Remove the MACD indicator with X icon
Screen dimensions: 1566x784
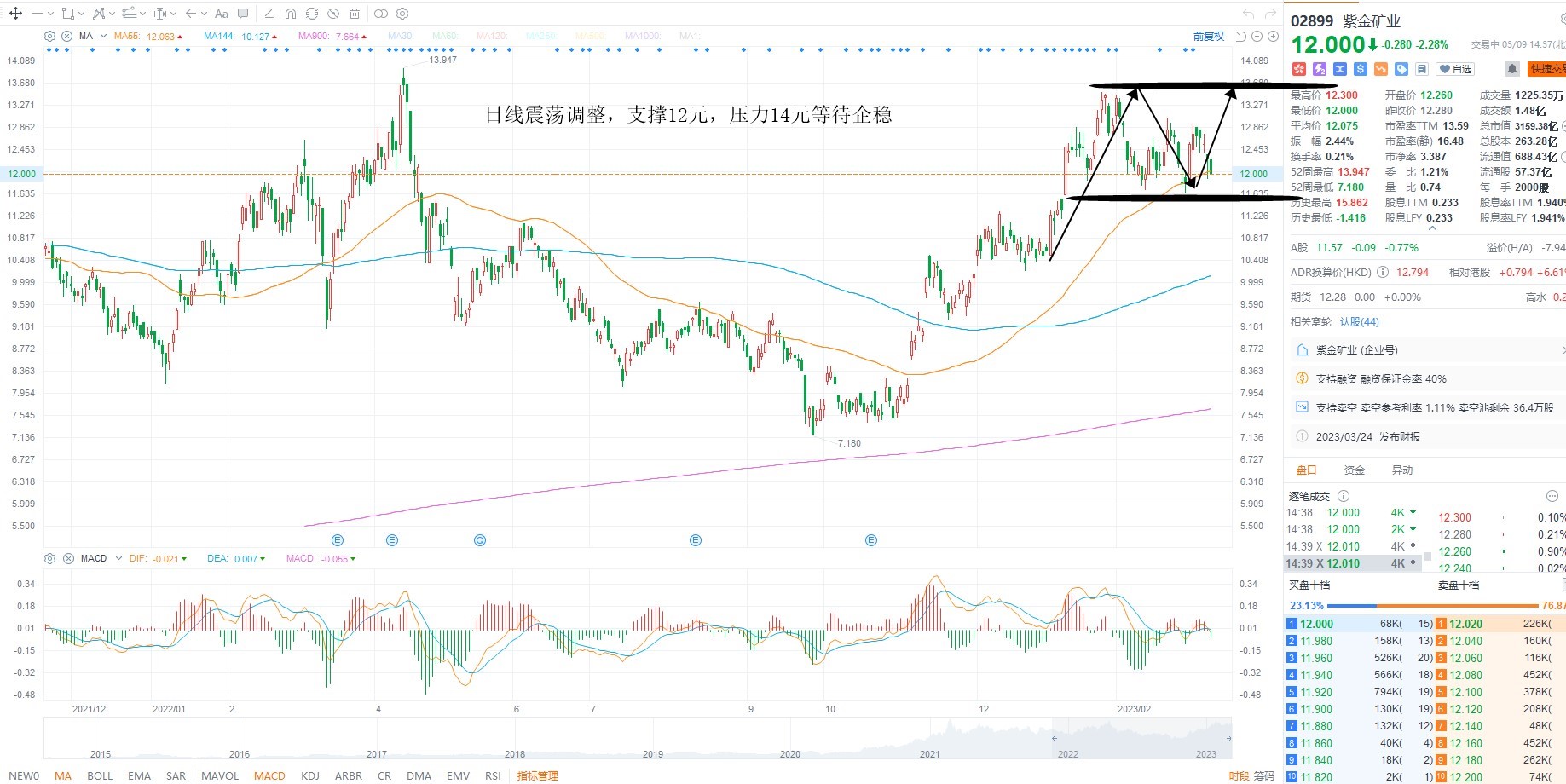tap(68, 558)
